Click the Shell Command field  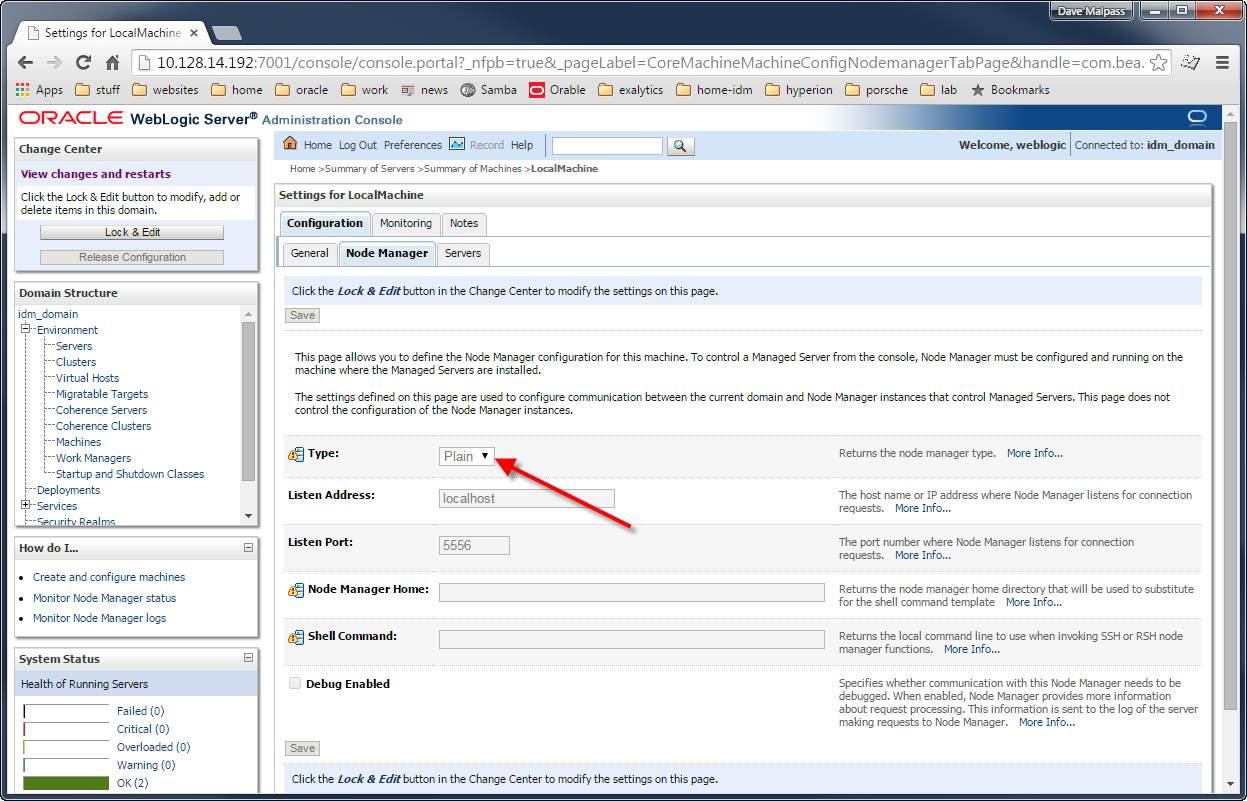tap(632, 639)
